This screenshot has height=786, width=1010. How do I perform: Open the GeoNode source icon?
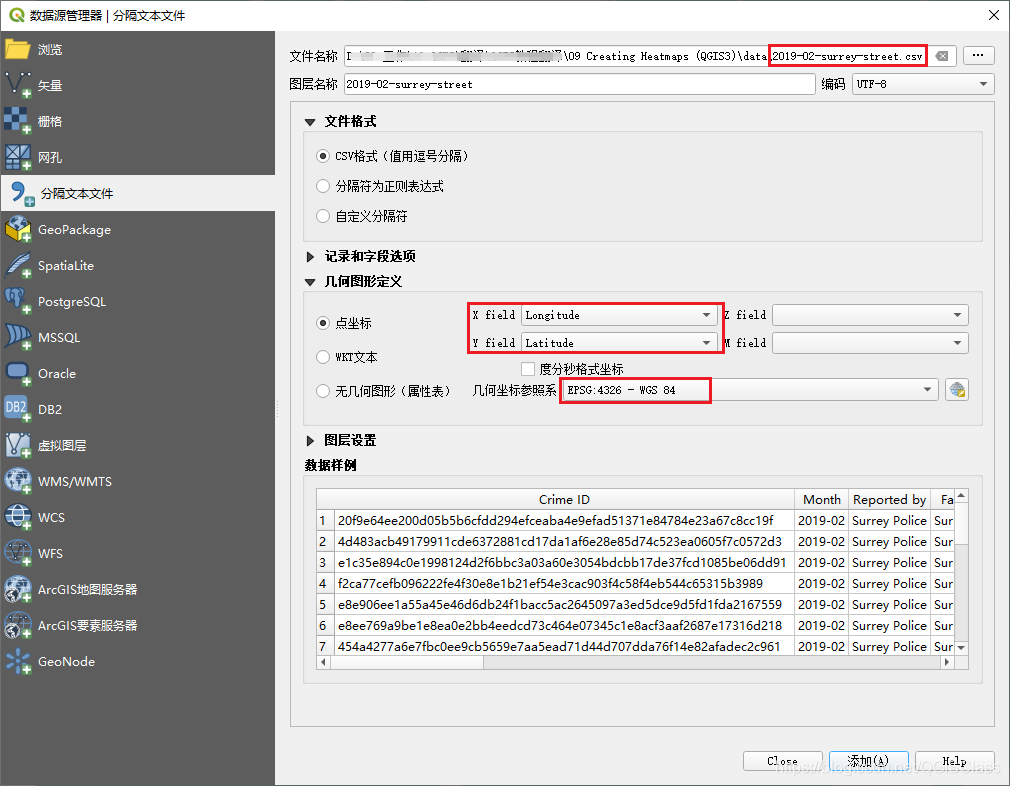click(17, 662)
